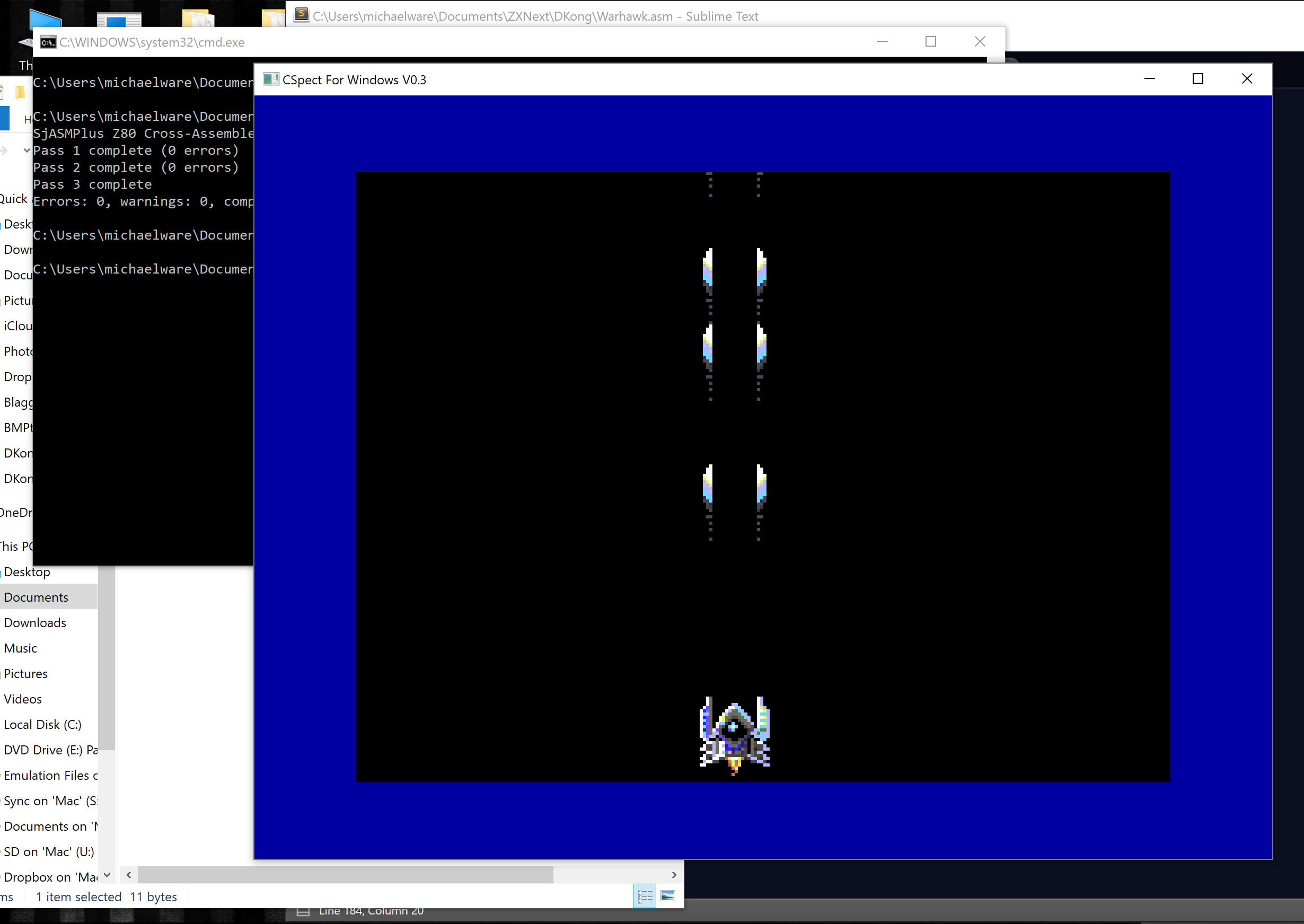Screen dimensions: 1304x924
Task: Open Local Disk (C:) in the navigation pane
Action: (42, 724)
